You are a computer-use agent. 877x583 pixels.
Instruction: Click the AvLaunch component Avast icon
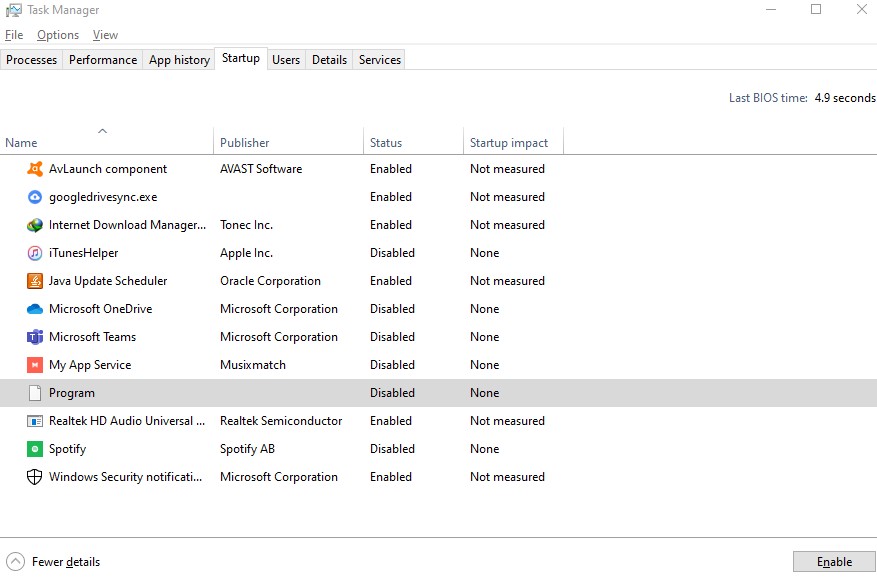[x=35, y=168]
